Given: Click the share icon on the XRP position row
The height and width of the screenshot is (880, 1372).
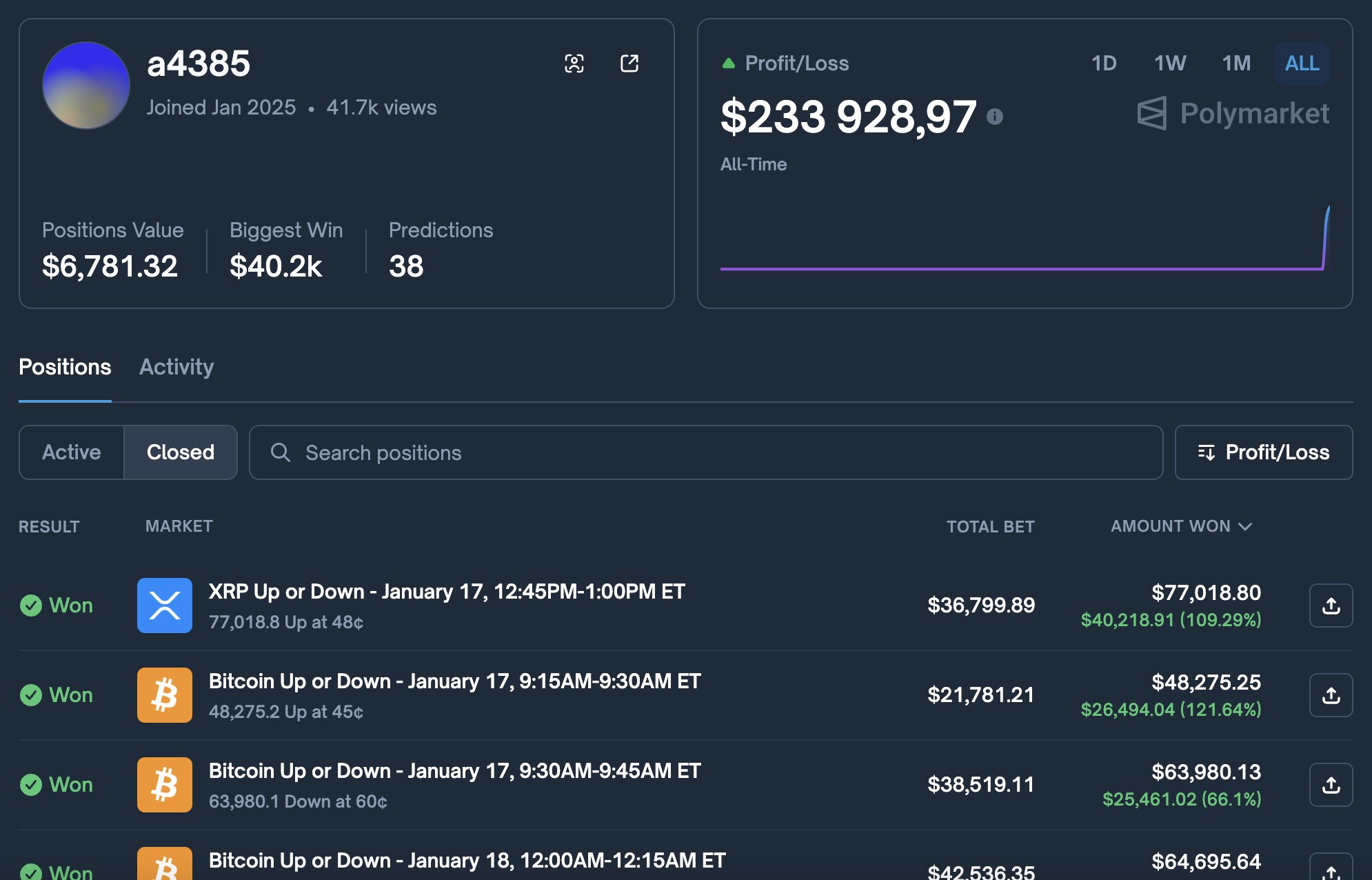Looking at the screenshot, I should point(1331,606).
